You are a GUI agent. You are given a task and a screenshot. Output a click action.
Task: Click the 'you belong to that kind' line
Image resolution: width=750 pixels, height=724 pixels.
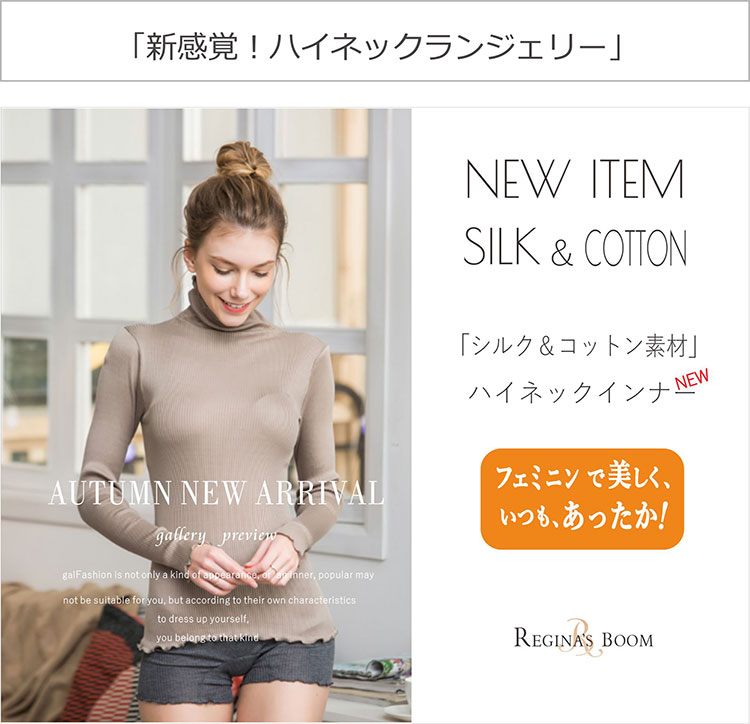pos(207,637)
